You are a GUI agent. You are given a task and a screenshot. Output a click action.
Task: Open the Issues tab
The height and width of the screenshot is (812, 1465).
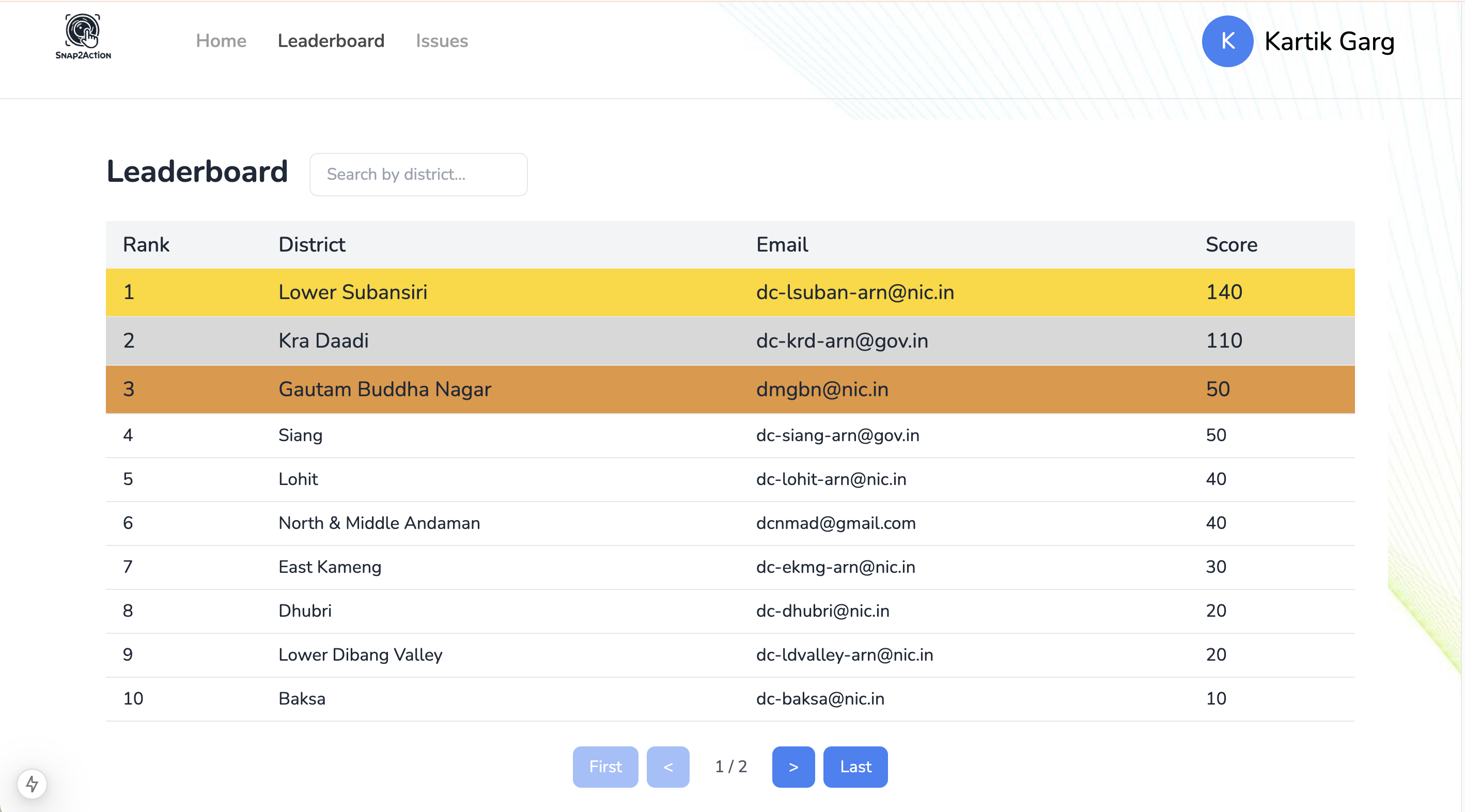[441, 41]
